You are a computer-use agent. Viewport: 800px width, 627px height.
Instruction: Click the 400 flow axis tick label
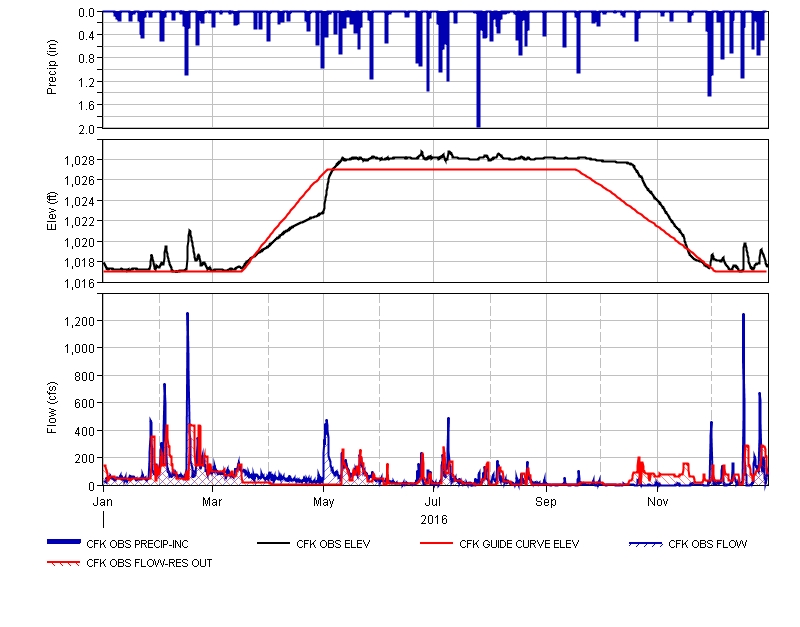(85, 431)
